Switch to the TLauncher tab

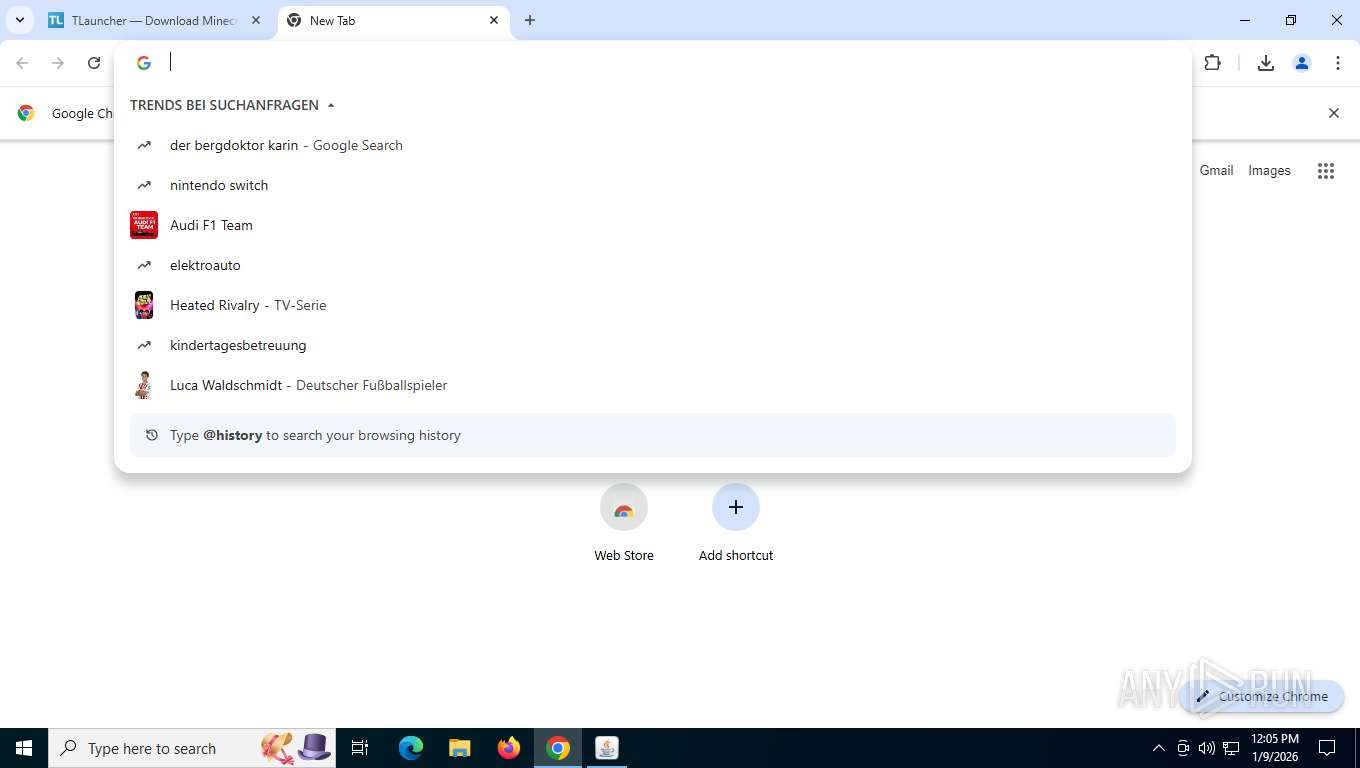[x=155, y=20]
